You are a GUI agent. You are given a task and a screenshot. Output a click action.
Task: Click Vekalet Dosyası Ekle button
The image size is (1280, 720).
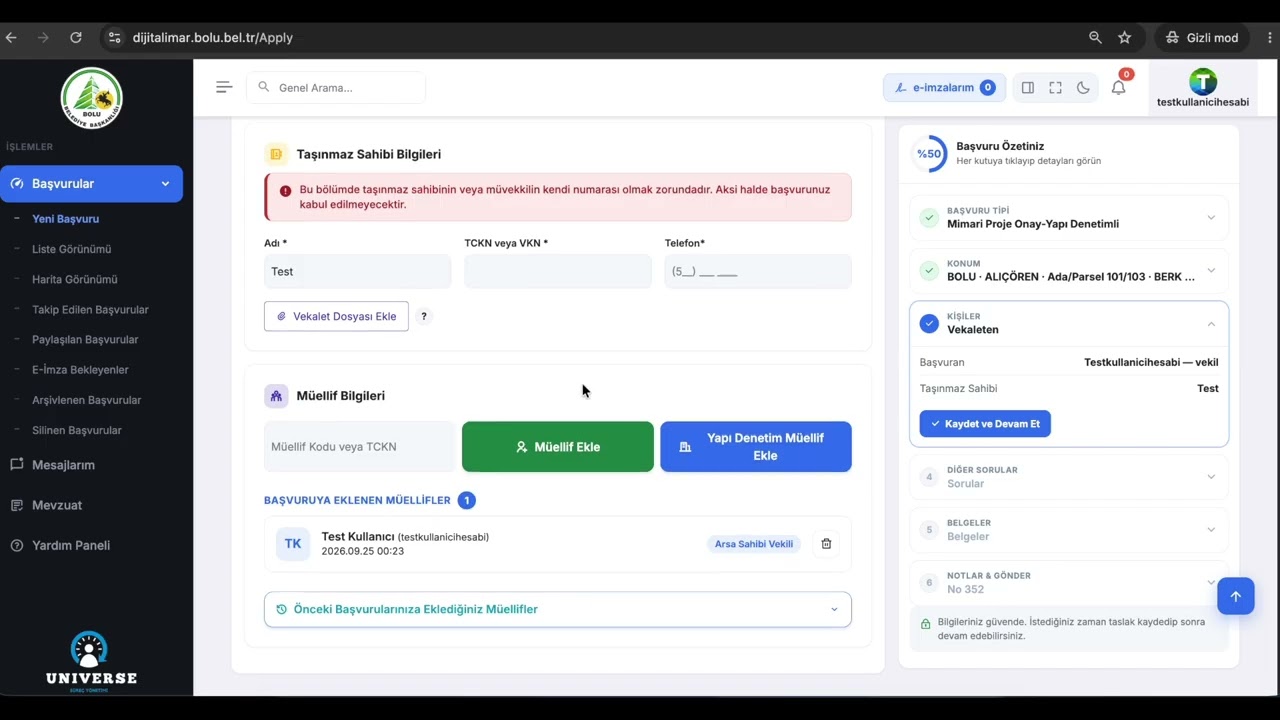point(336,316)
